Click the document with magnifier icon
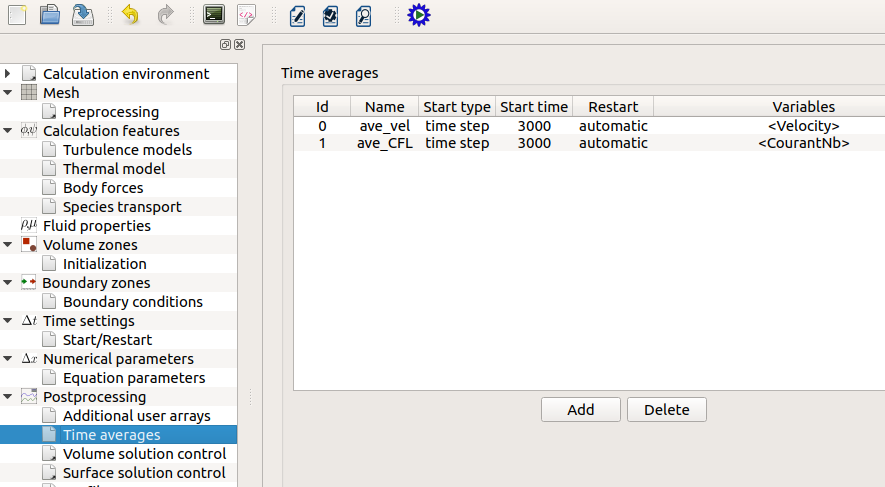The width and height of the screenshot is (885, 487). (364, 14)
